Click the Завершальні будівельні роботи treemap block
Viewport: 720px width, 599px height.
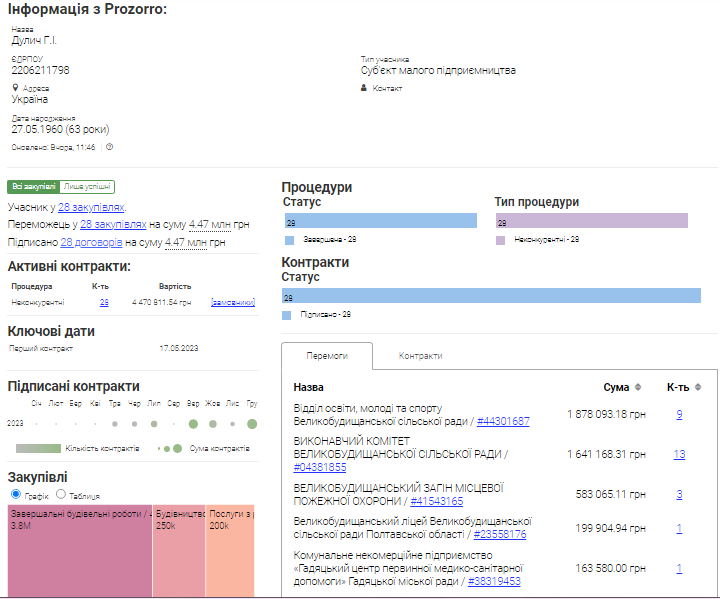[80, 550]
